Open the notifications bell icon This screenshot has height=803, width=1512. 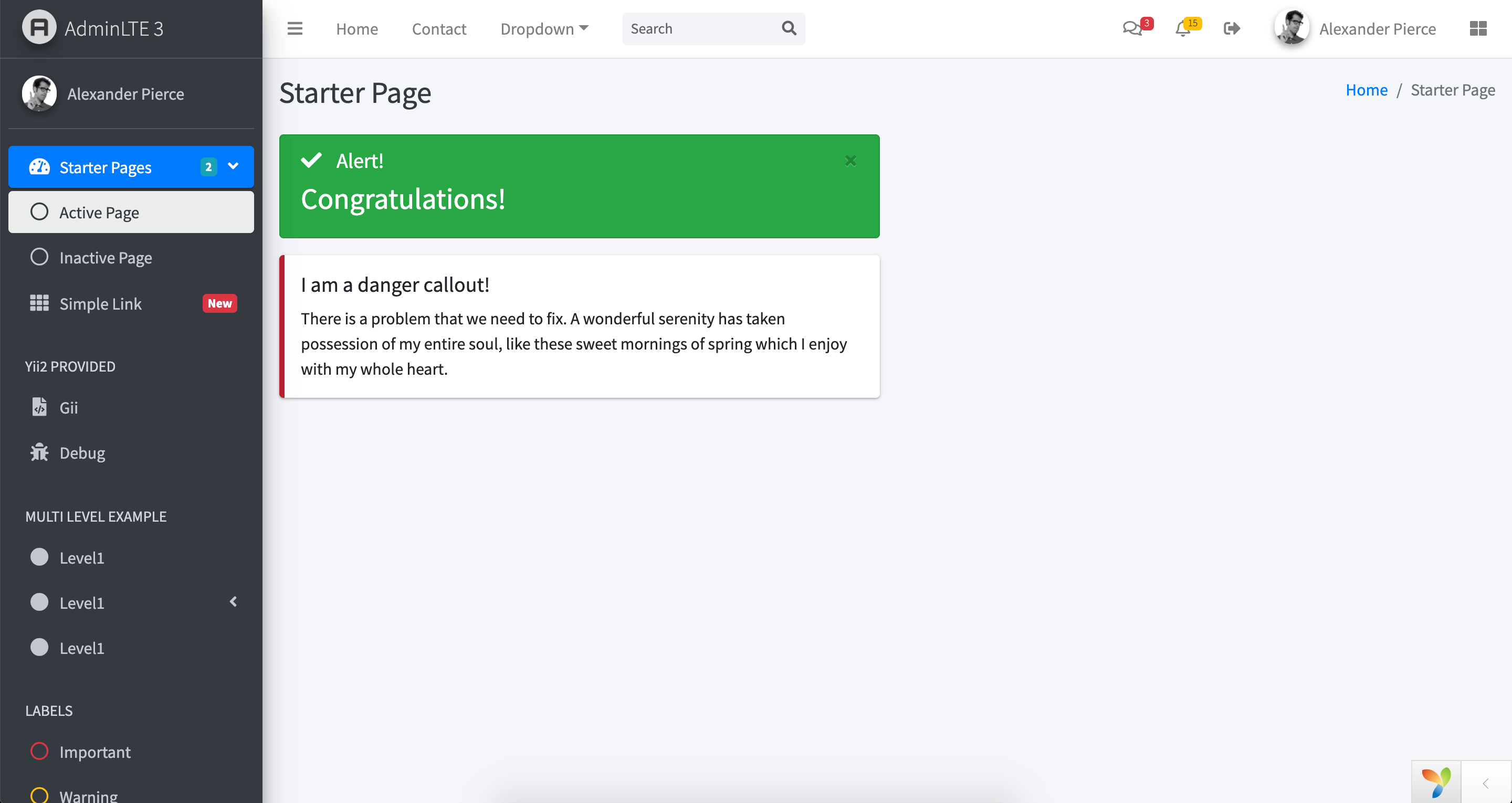[x=1183, y=28]
